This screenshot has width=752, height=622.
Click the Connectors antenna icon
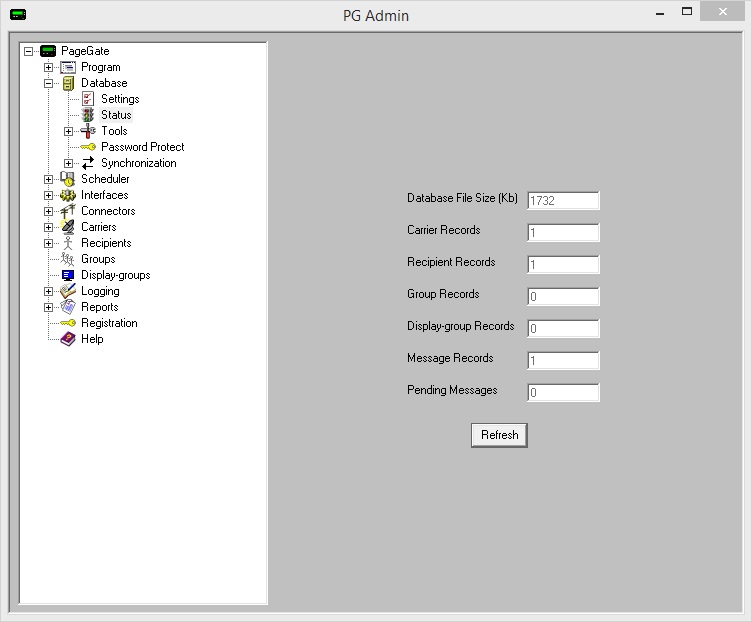click(x=68, y=211)
